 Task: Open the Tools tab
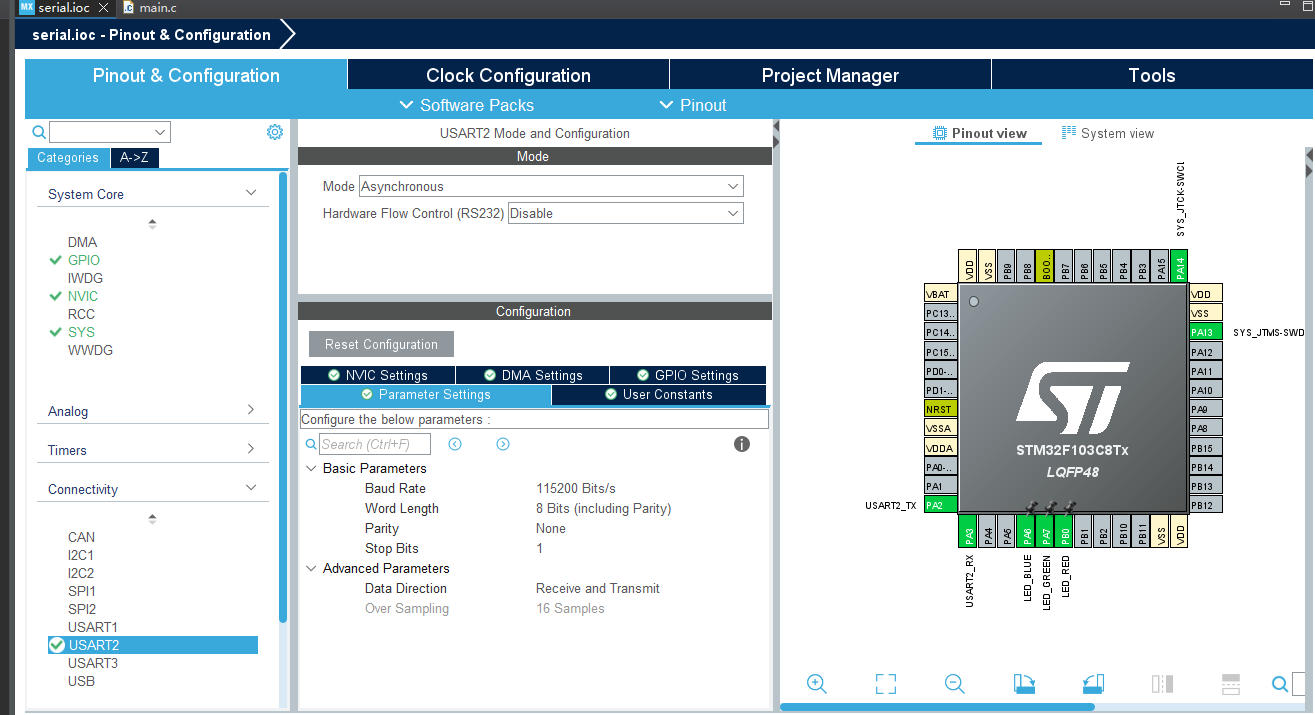[1152, 75]
